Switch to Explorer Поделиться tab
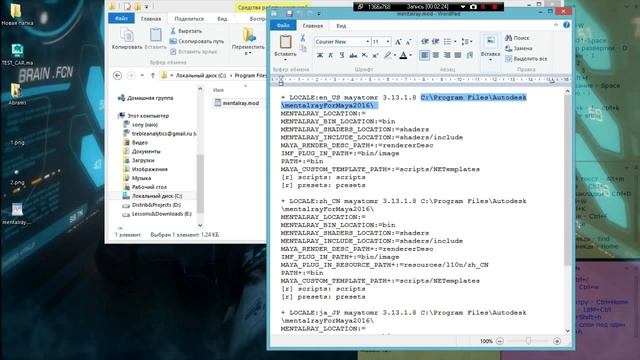The width and height of the screenshot is (640, 360). 189,19
